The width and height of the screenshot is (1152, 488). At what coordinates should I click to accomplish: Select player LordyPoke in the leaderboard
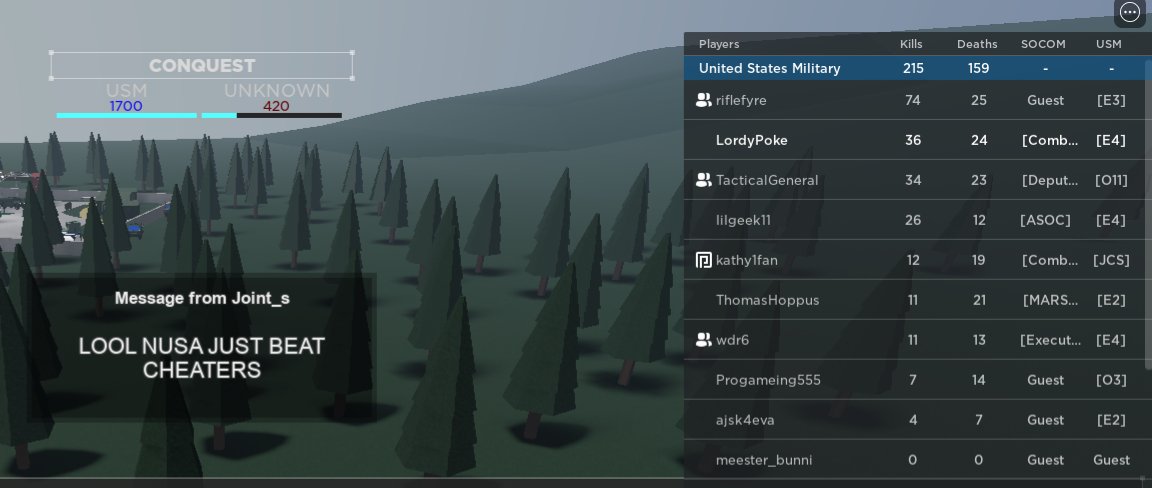click(914, 140)
